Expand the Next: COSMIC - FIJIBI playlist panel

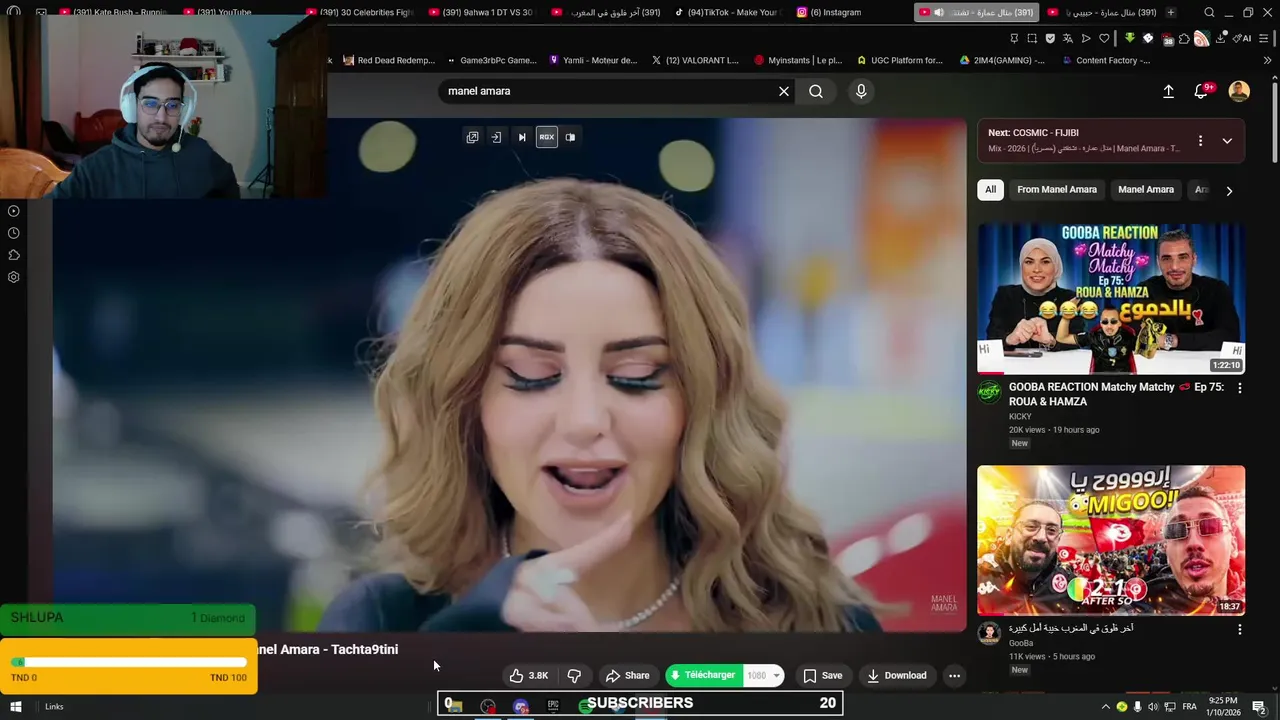point(1227,141)
